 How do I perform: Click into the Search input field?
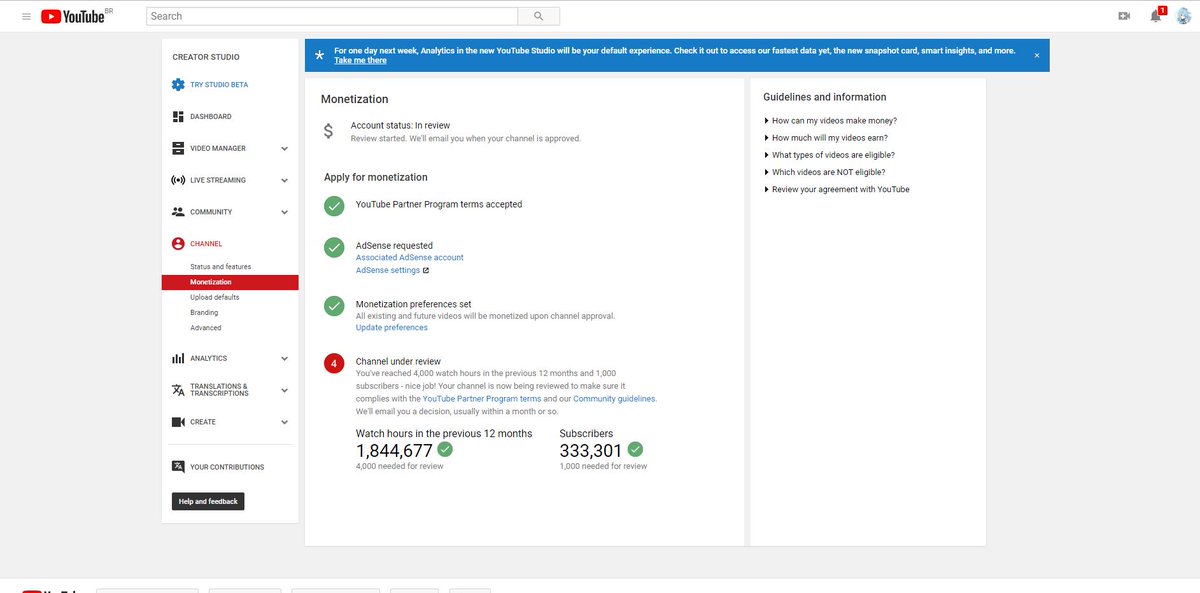click(332, 16)
